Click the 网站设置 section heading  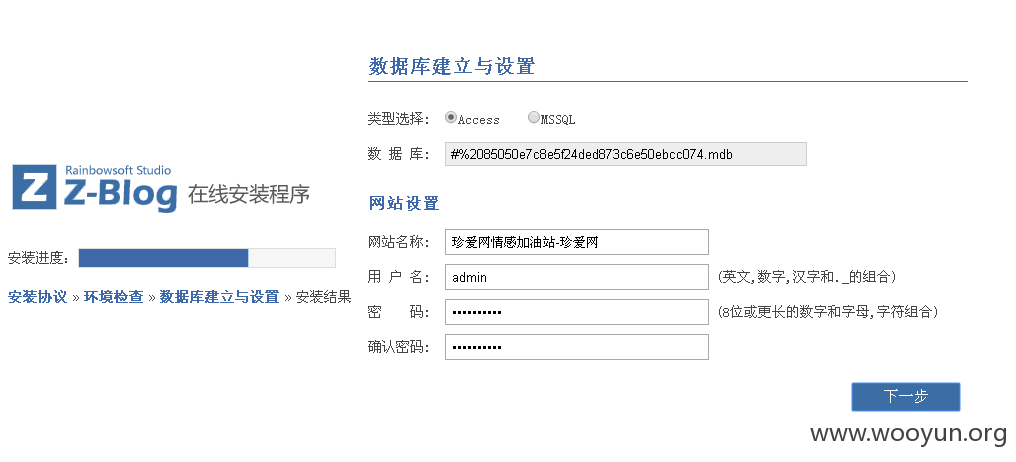tap(404, 203)
